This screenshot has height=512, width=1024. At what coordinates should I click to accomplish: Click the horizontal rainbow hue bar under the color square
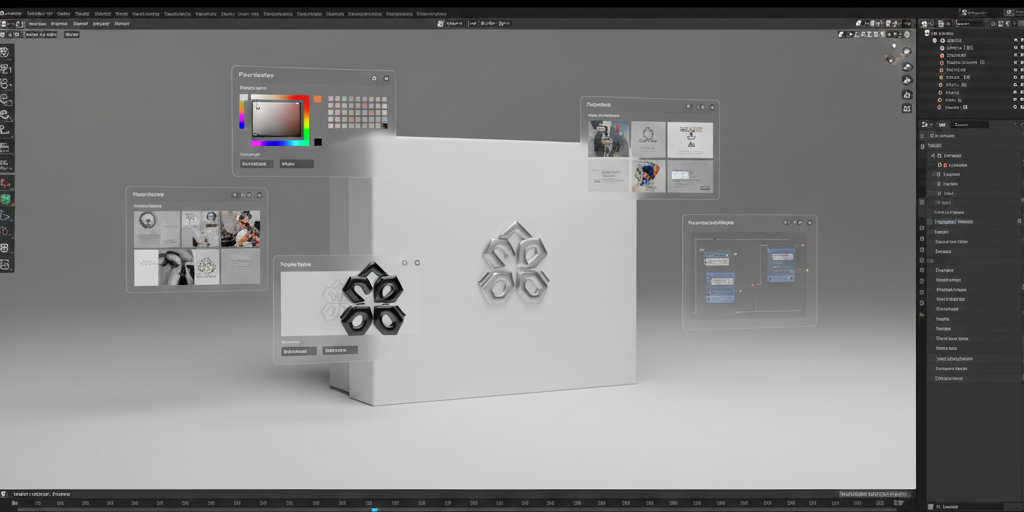click(x=280, y=143)
